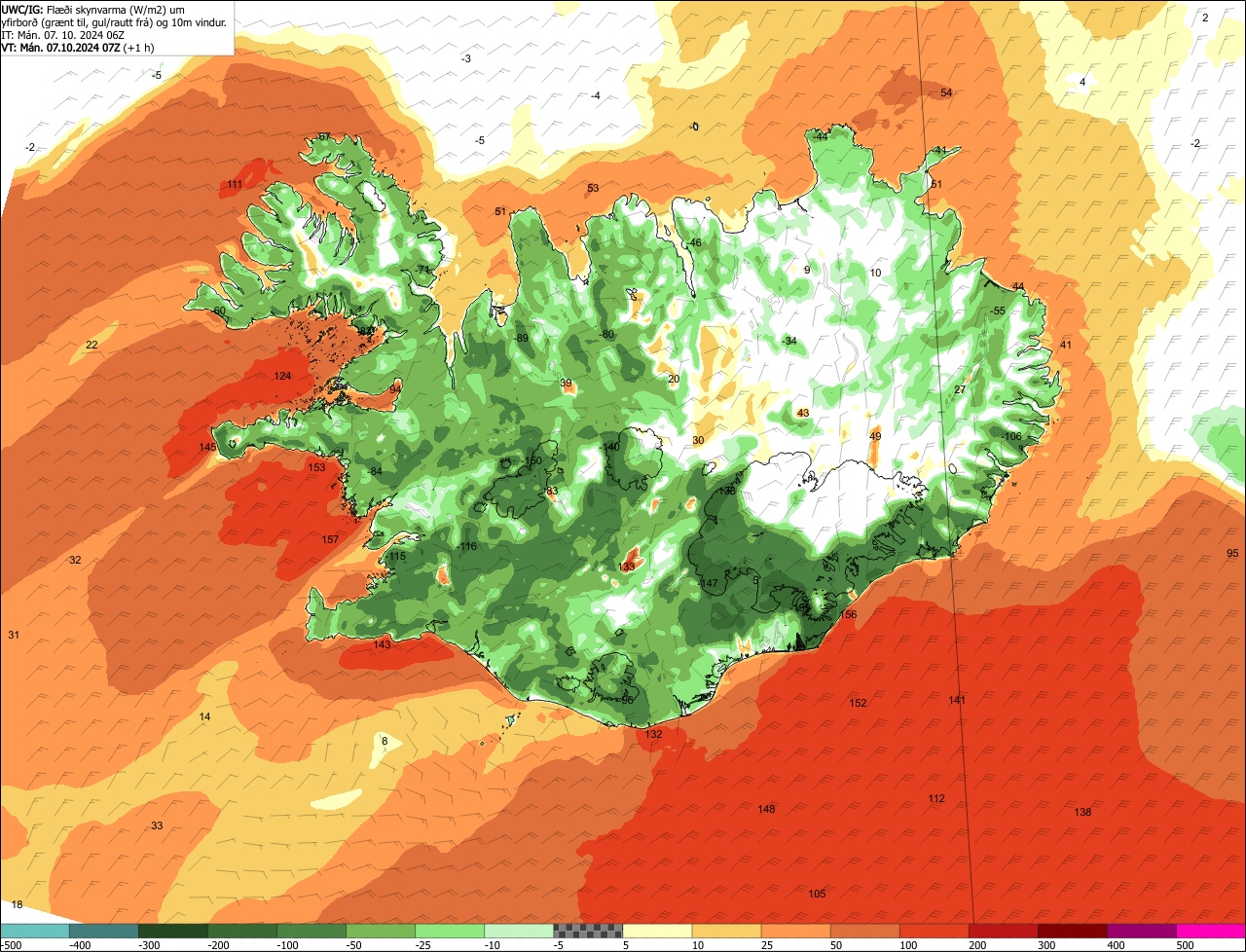Pick the -200 to -100 green legend swatch
Screen dimensions: 1246x952
[x=241, y=931]
